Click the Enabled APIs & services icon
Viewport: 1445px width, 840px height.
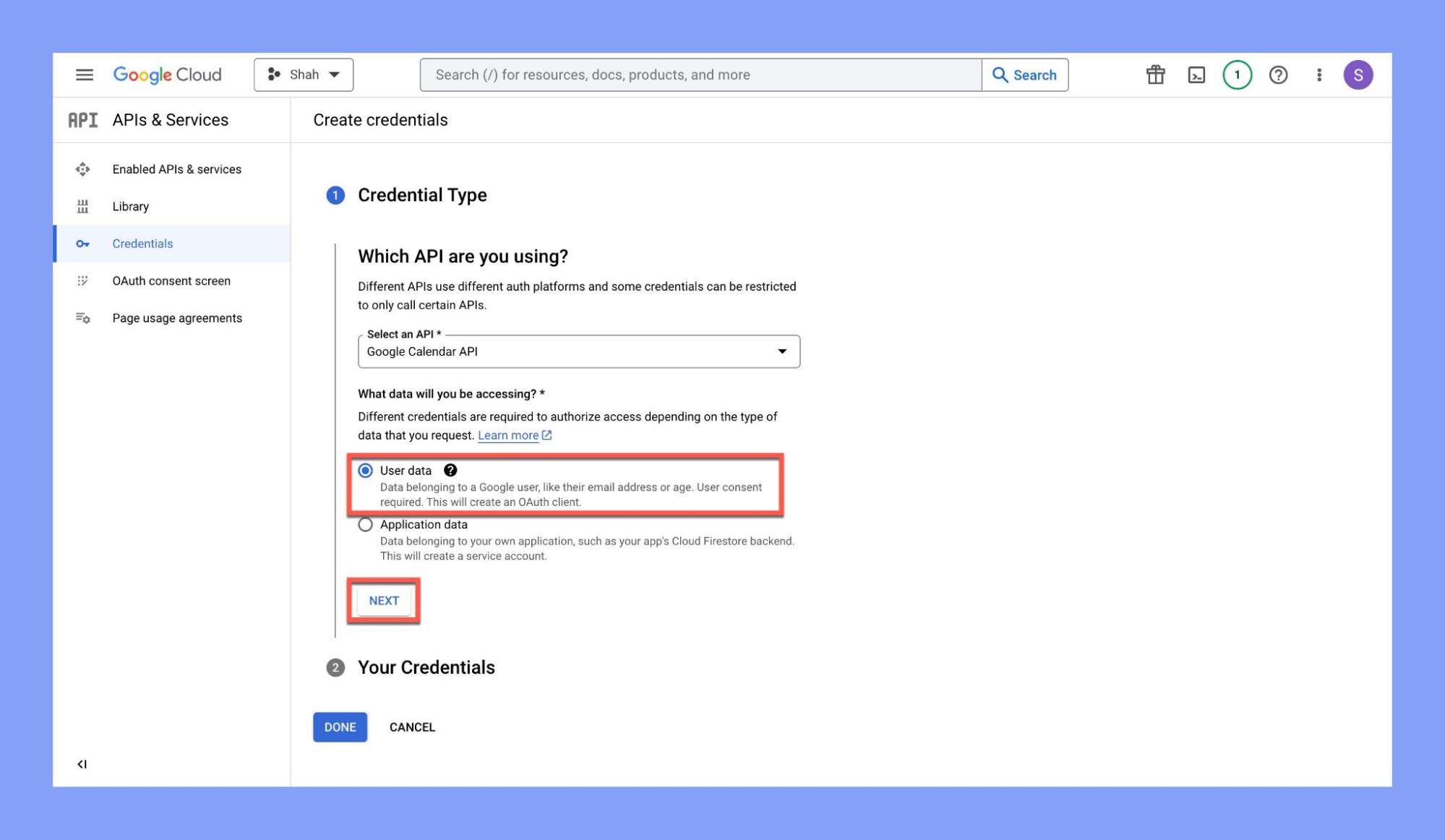83,169
